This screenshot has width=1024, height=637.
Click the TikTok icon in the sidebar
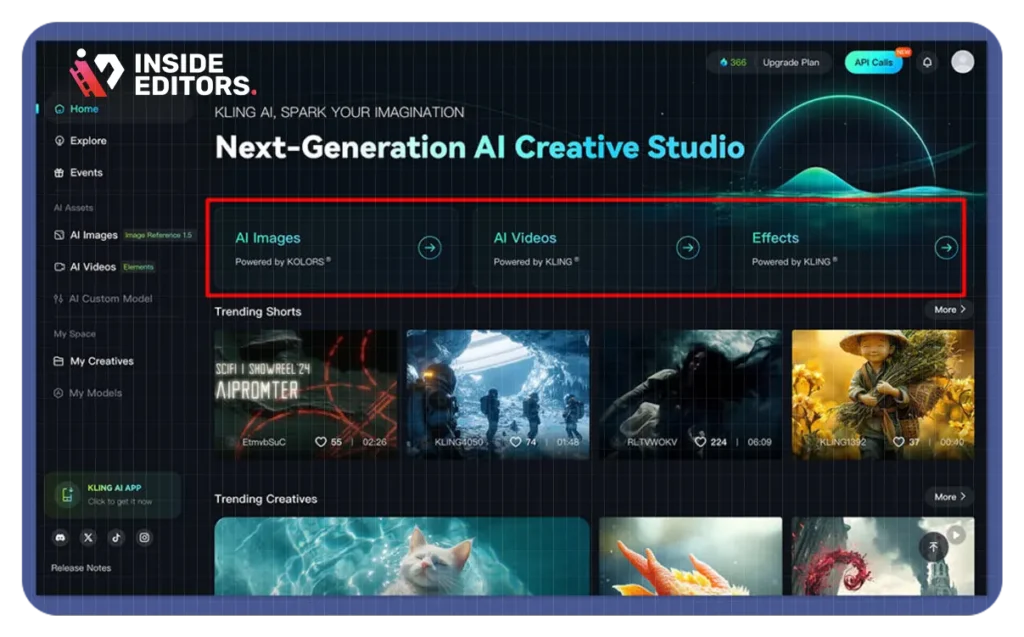point(116,537)
